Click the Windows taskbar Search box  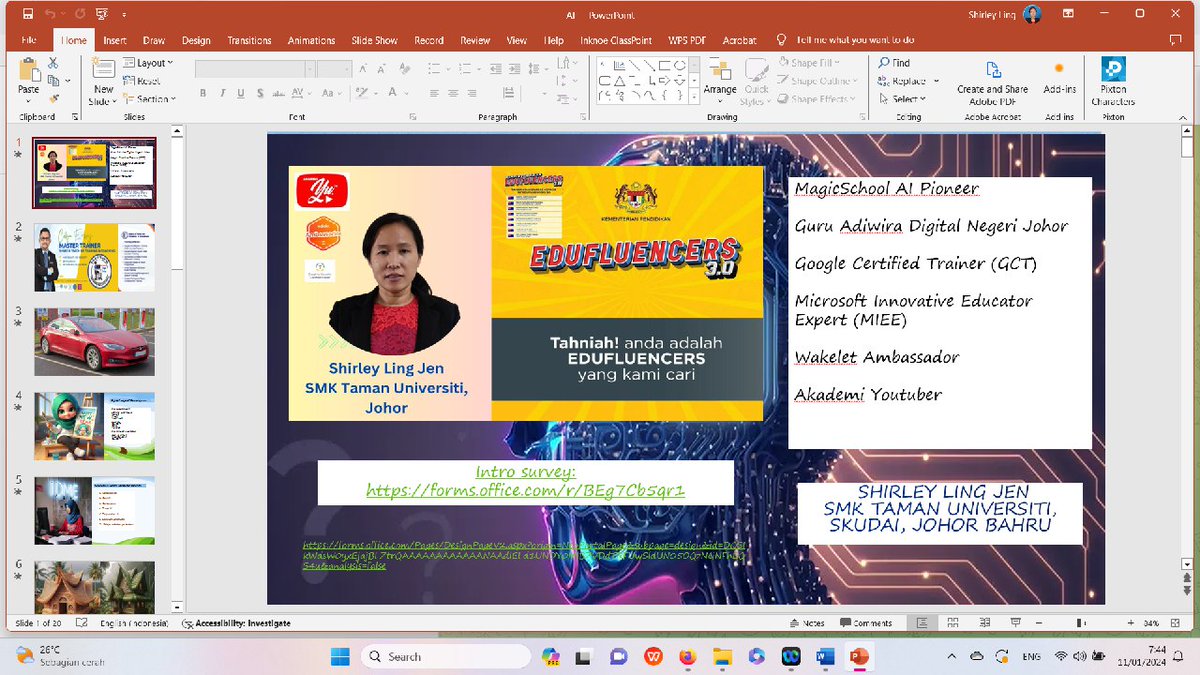pos(445,656)
